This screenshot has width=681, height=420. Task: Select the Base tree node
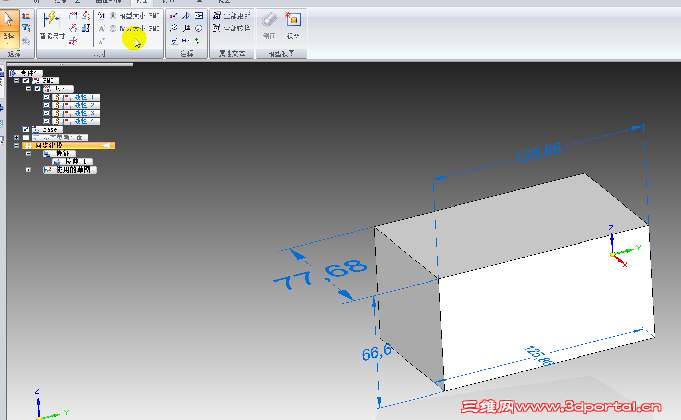[47, 129]
